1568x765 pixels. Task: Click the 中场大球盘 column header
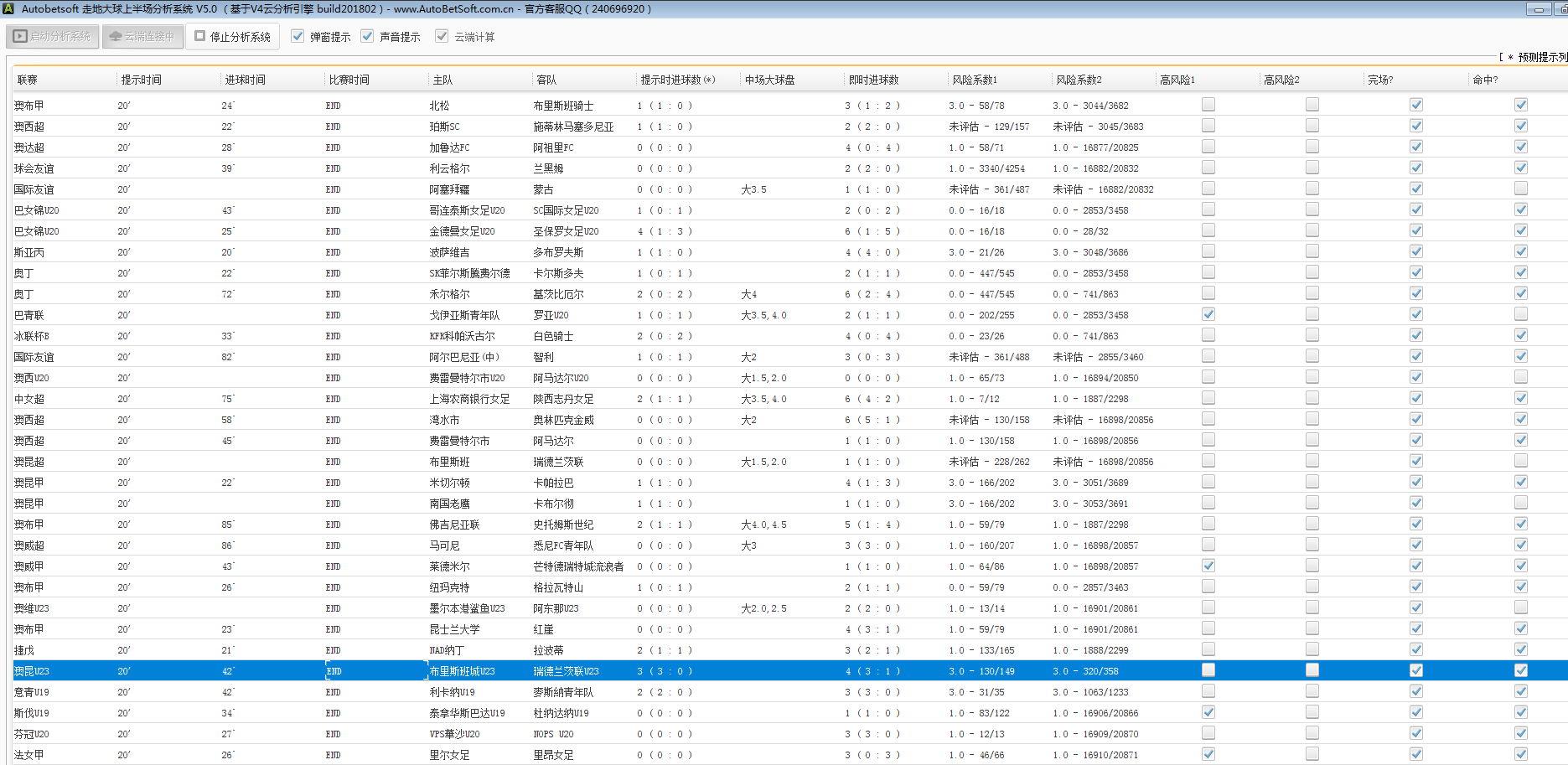pyautogui.click(x=769, y=80)
